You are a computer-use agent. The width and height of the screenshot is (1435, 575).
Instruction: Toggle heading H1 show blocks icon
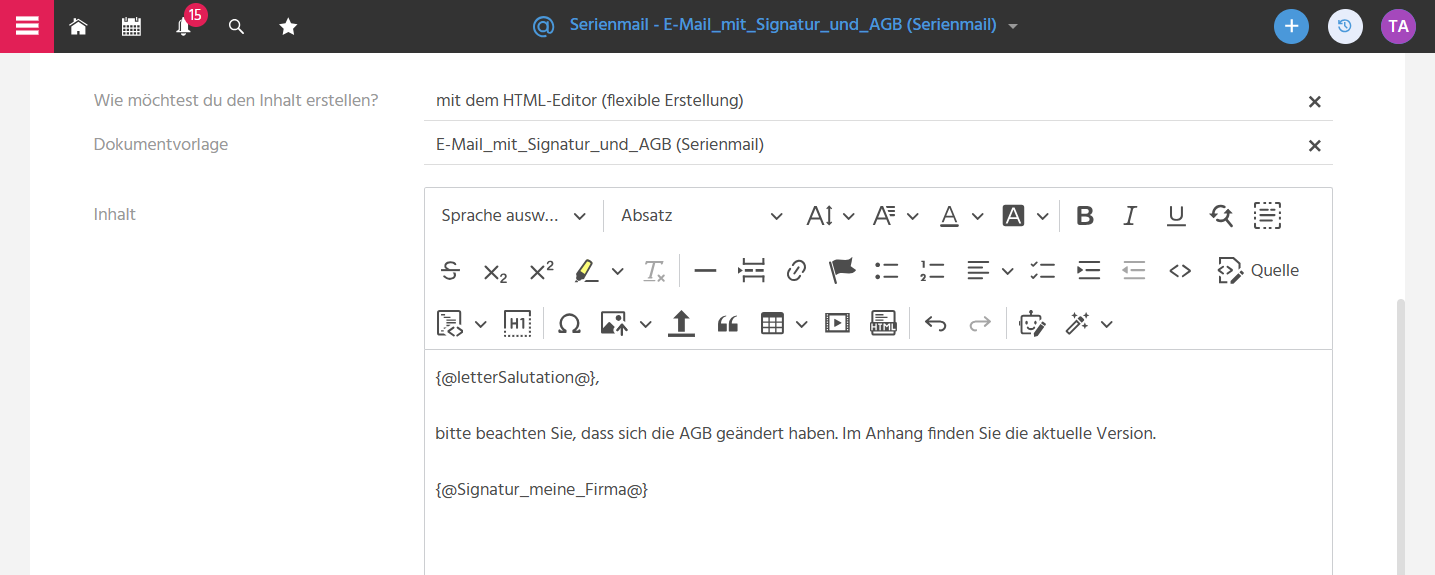517,323
